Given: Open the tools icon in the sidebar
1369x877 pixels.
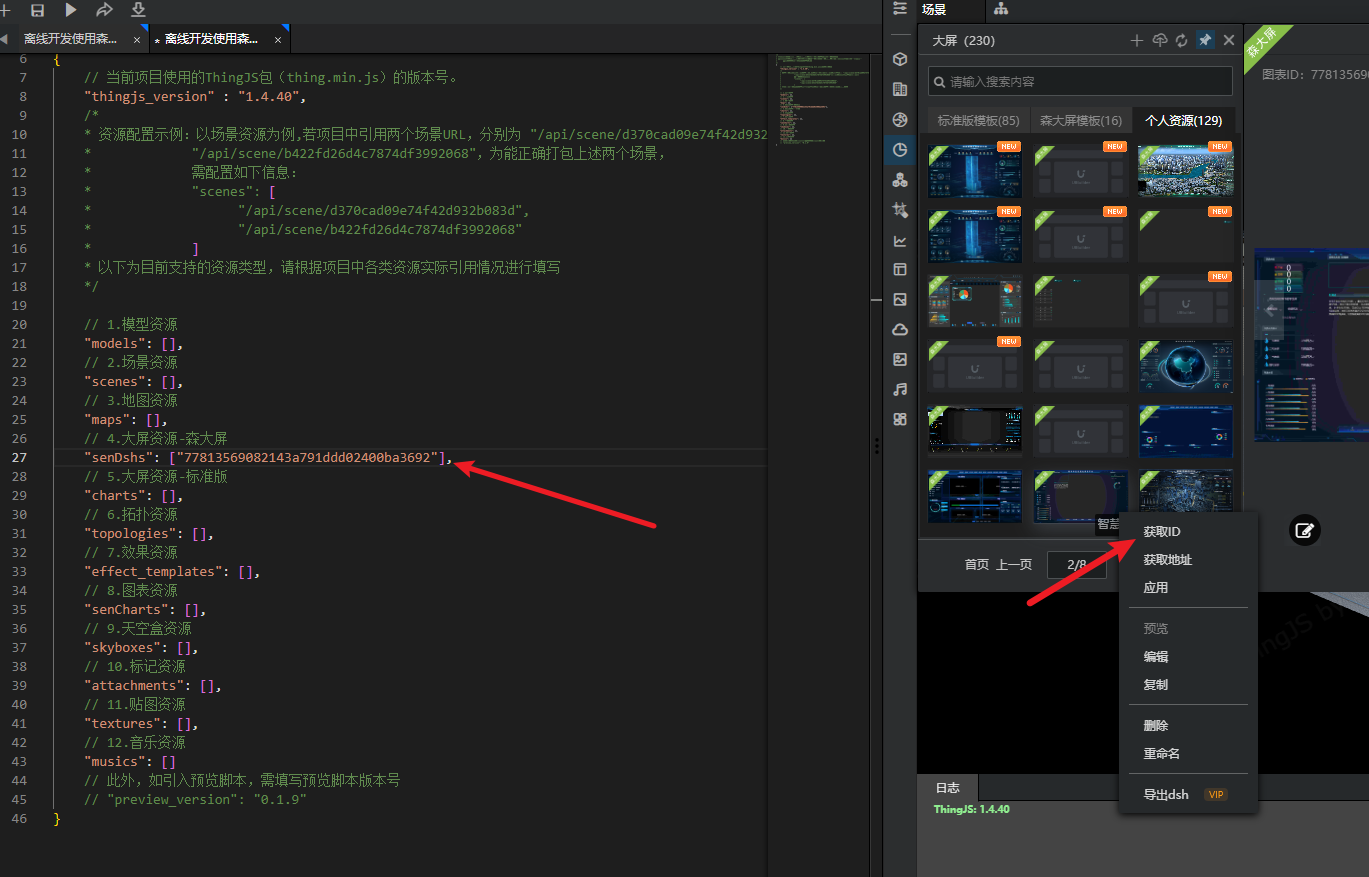Looking at the screenshot, I should tap(900, 210).
